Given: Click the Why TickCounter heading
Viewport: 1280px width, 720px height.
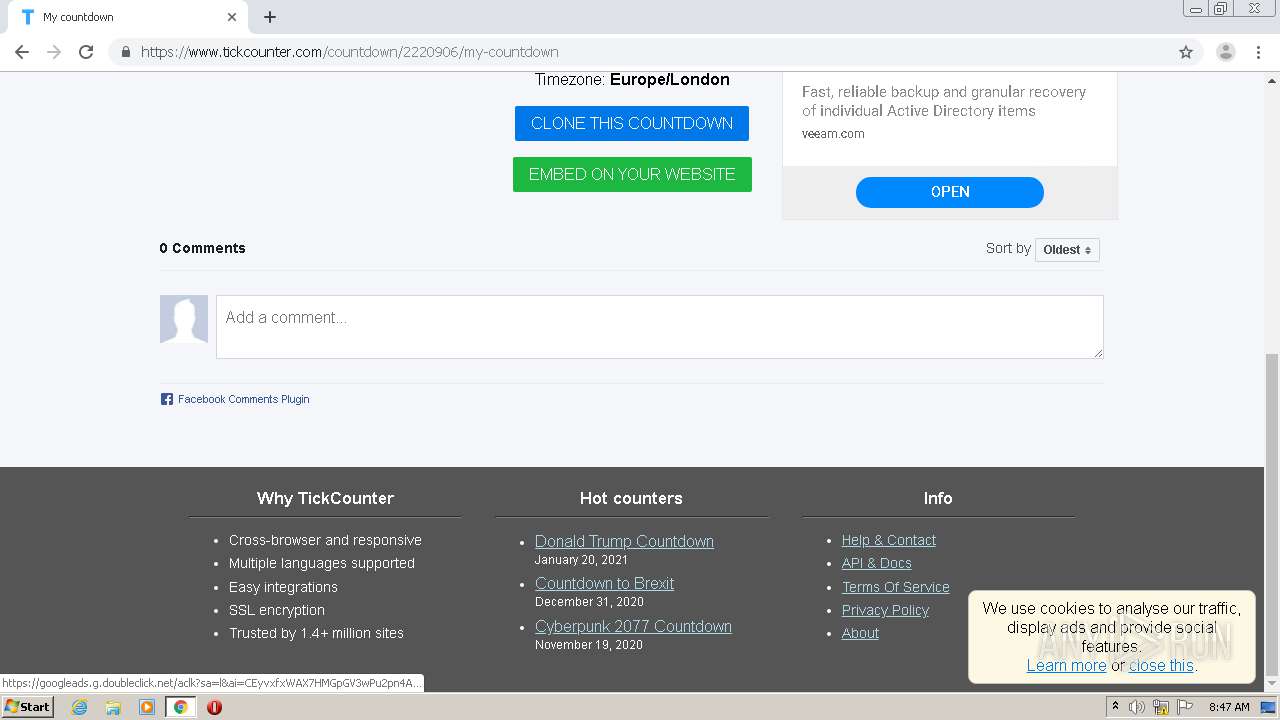Looking at the screenshot, I should coord(325,498).
